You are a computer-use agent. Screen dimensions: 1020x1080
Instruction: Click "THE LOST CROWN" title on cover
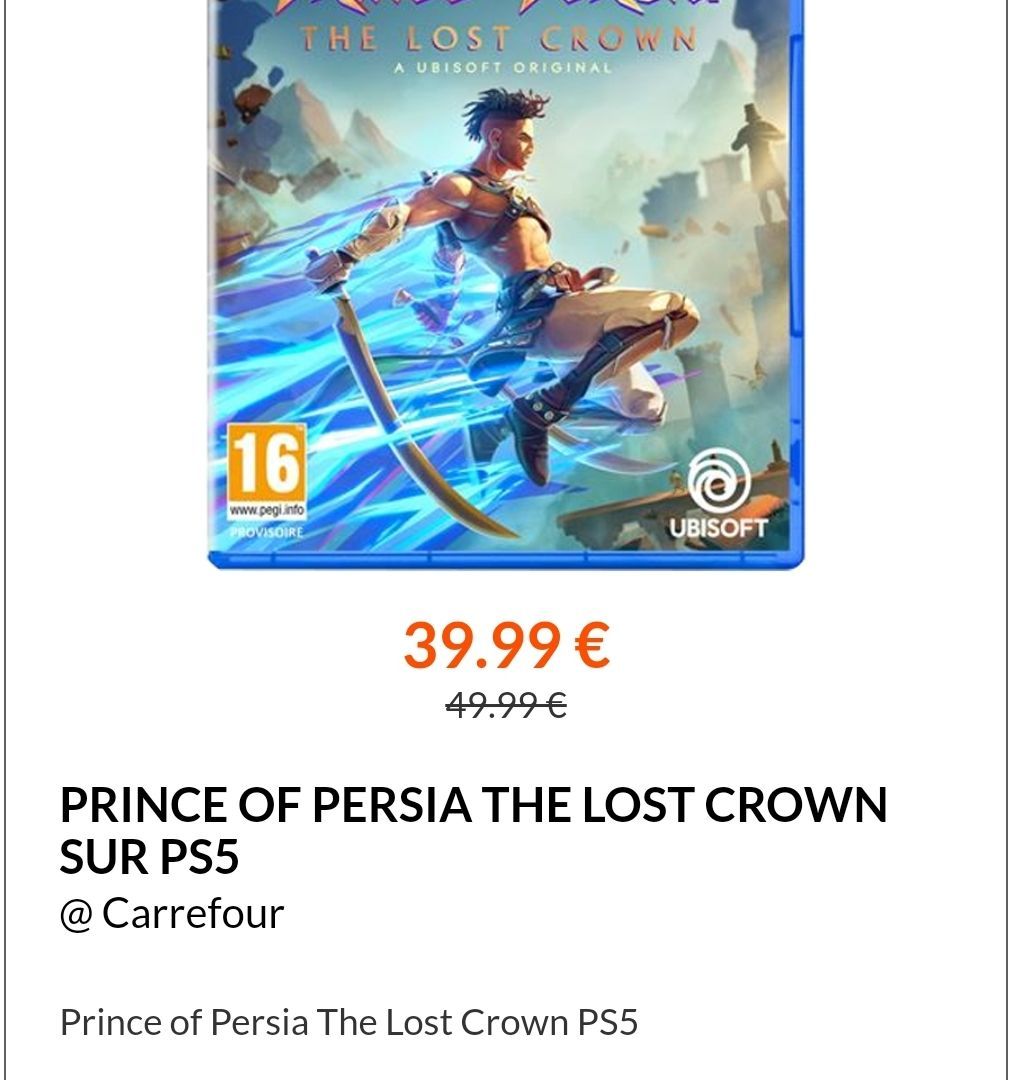[499, 39]
